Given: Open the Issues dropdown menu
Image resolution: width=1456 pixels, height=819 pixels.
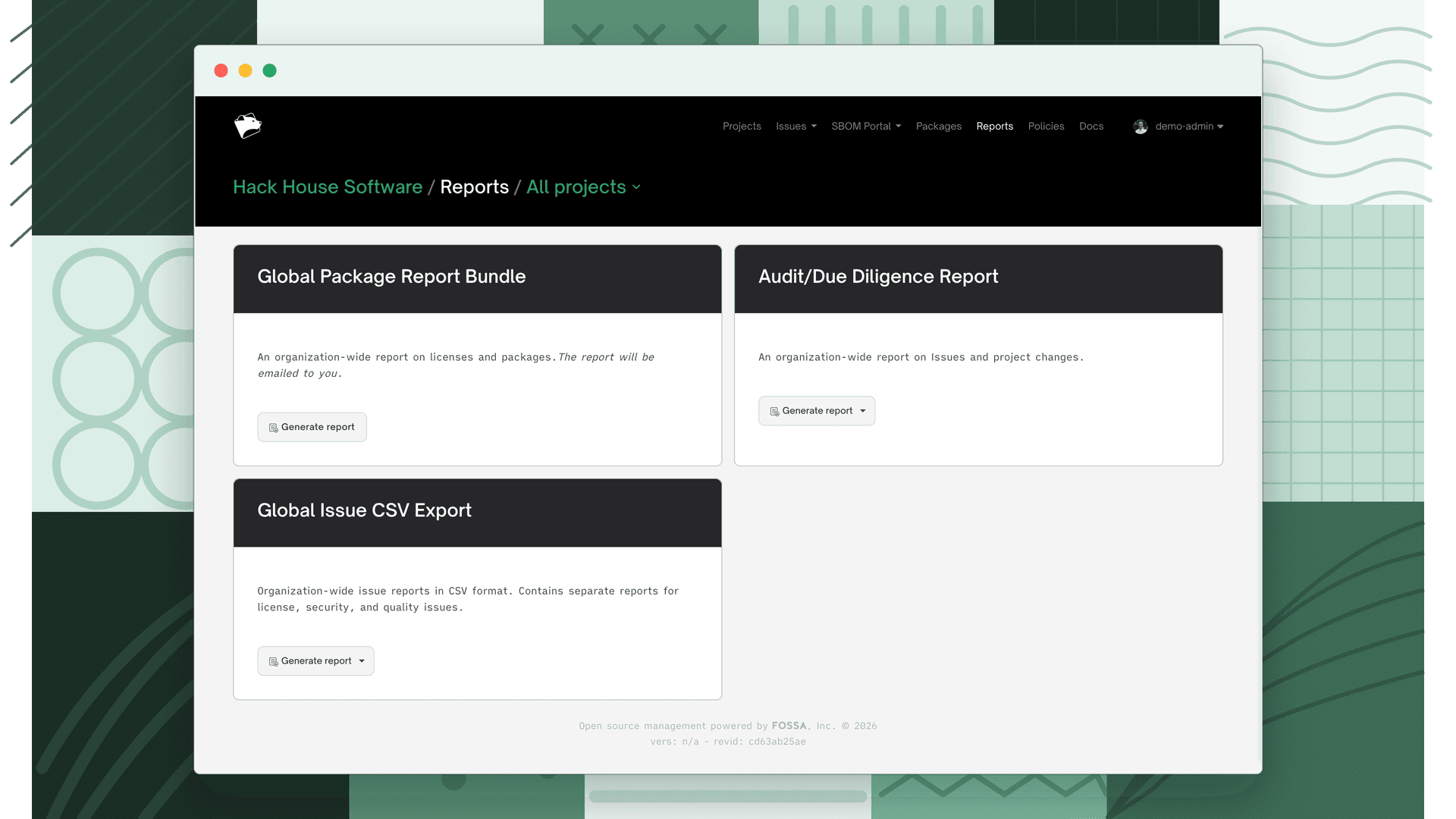Looking at the screenshot, I should 796,126.
